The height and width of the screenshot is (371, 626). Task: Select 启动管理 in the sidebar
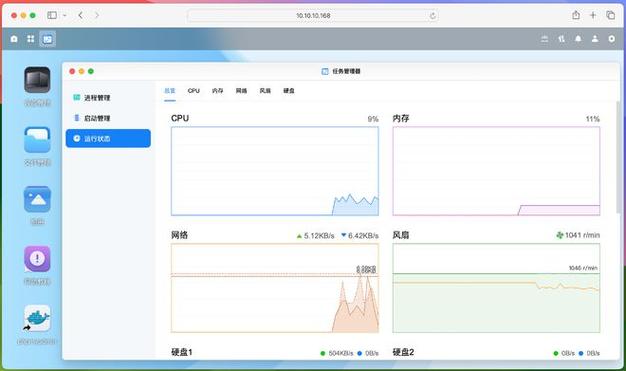click(x=108, y=118)
